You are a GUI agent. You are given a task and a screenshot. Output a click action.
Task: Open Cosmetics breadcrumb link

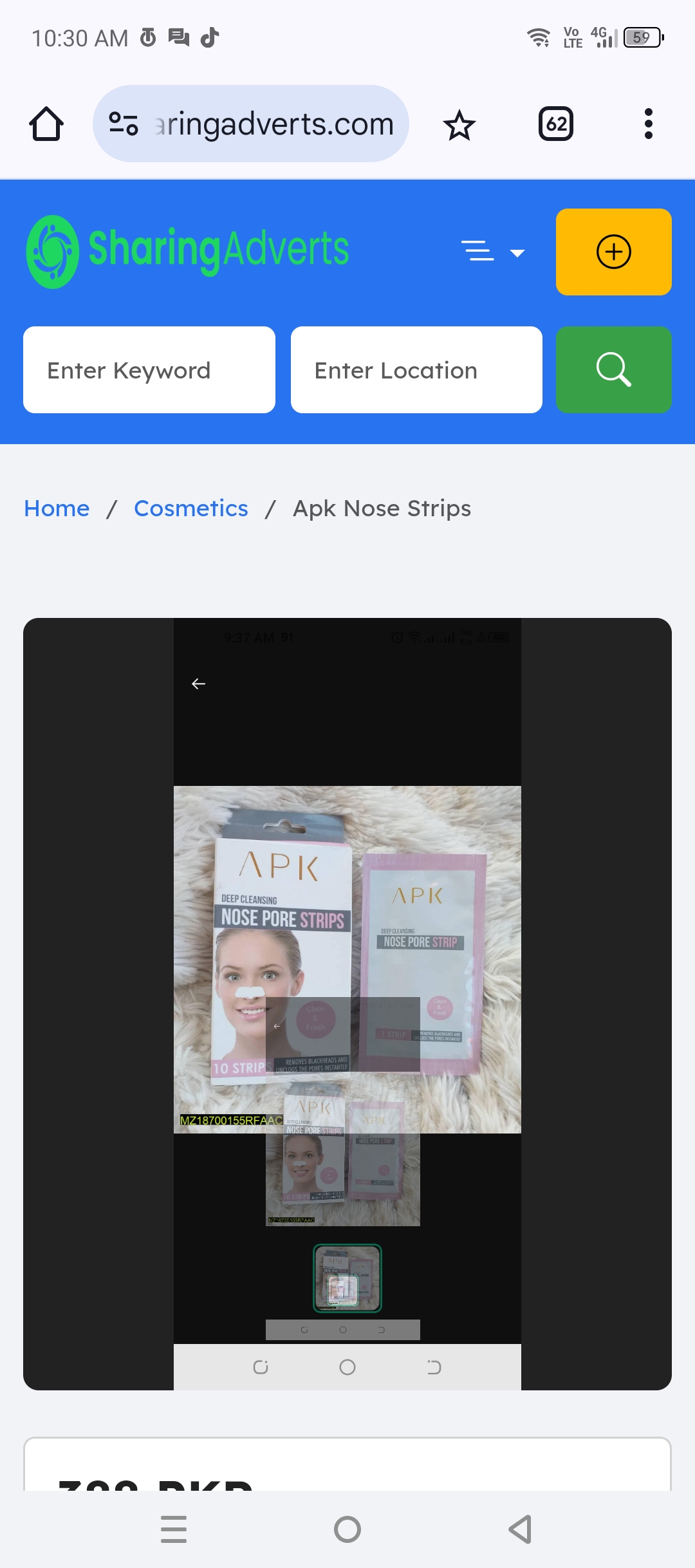pyautogui.click(x=191, y=509)
